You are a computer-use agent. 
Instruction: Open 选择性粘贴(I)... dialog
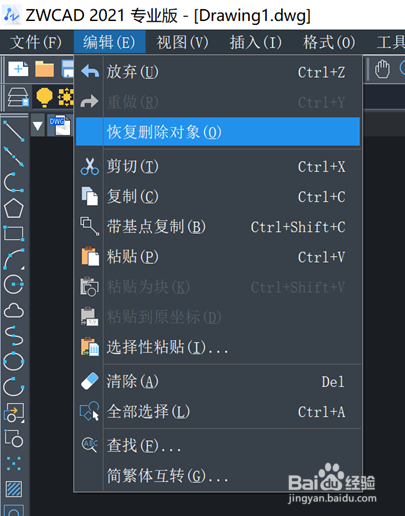(218, 347)
